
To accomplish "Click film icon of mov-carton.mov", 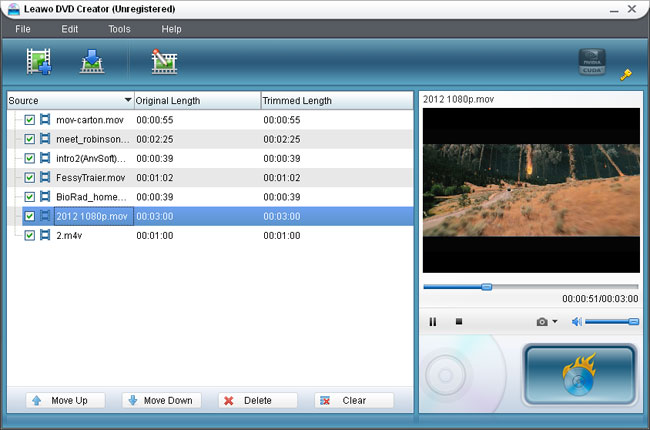I will coord(45,119).
